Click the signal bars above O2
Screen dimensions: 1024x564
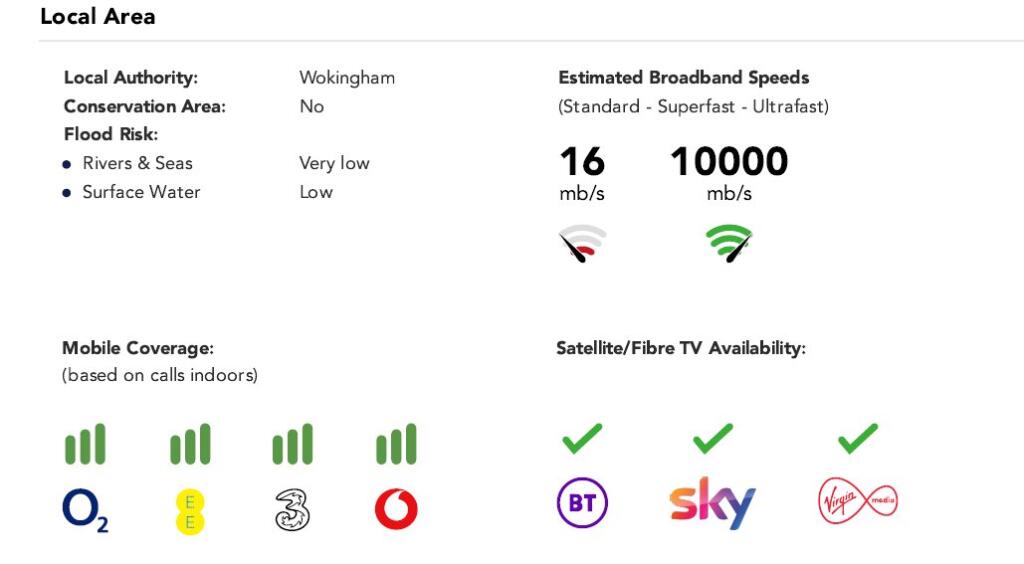point(86,444)
